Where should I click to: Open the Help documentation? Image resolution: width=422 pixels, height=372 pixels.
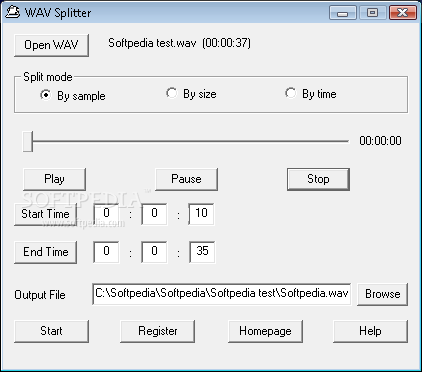(x=370, y=331)
